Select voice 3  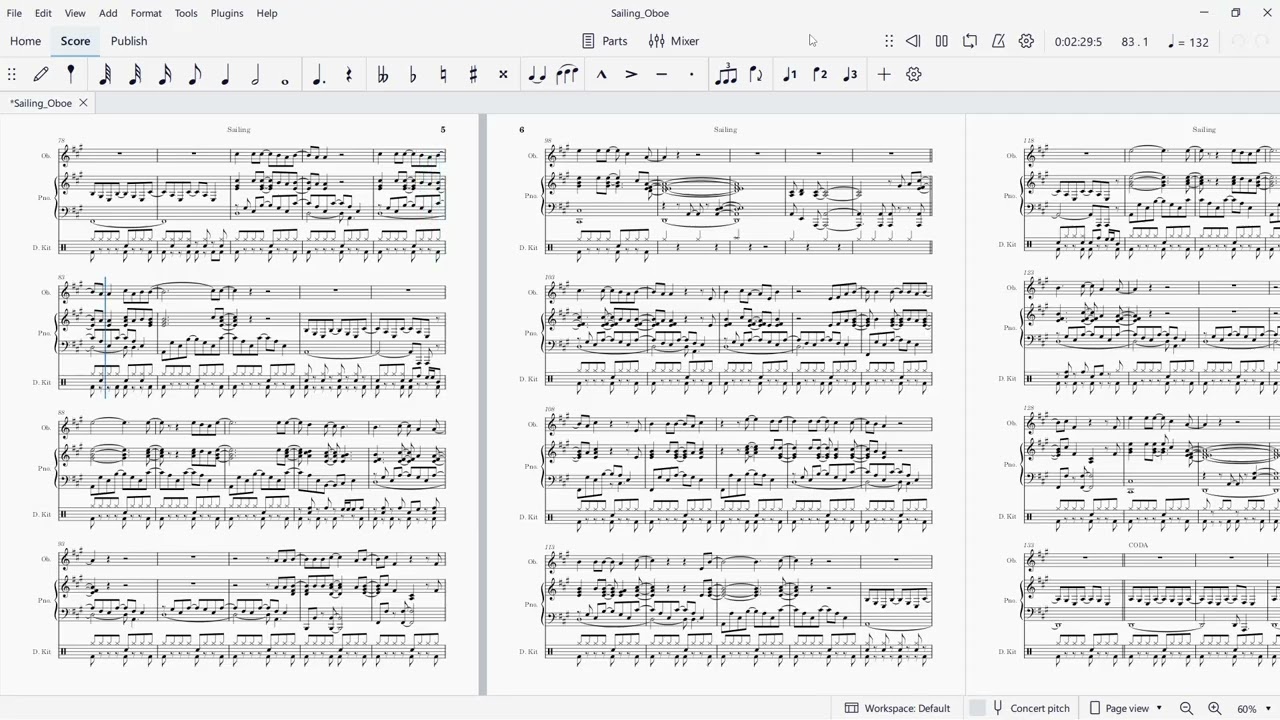pos(850,74)
